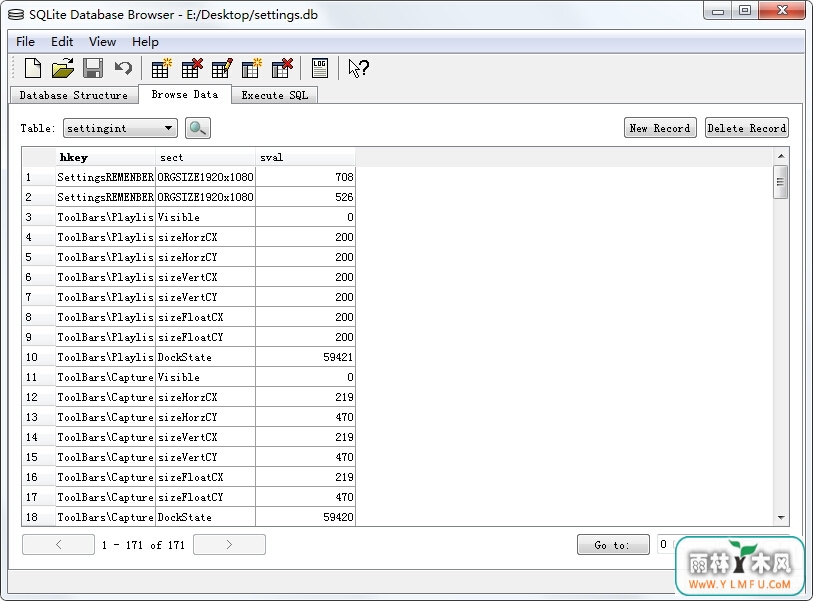Click the sizeHorzCY cell in row 13
Image resolution: width=813 pixels, height=601 pixels.
click(x=205, y=417)
